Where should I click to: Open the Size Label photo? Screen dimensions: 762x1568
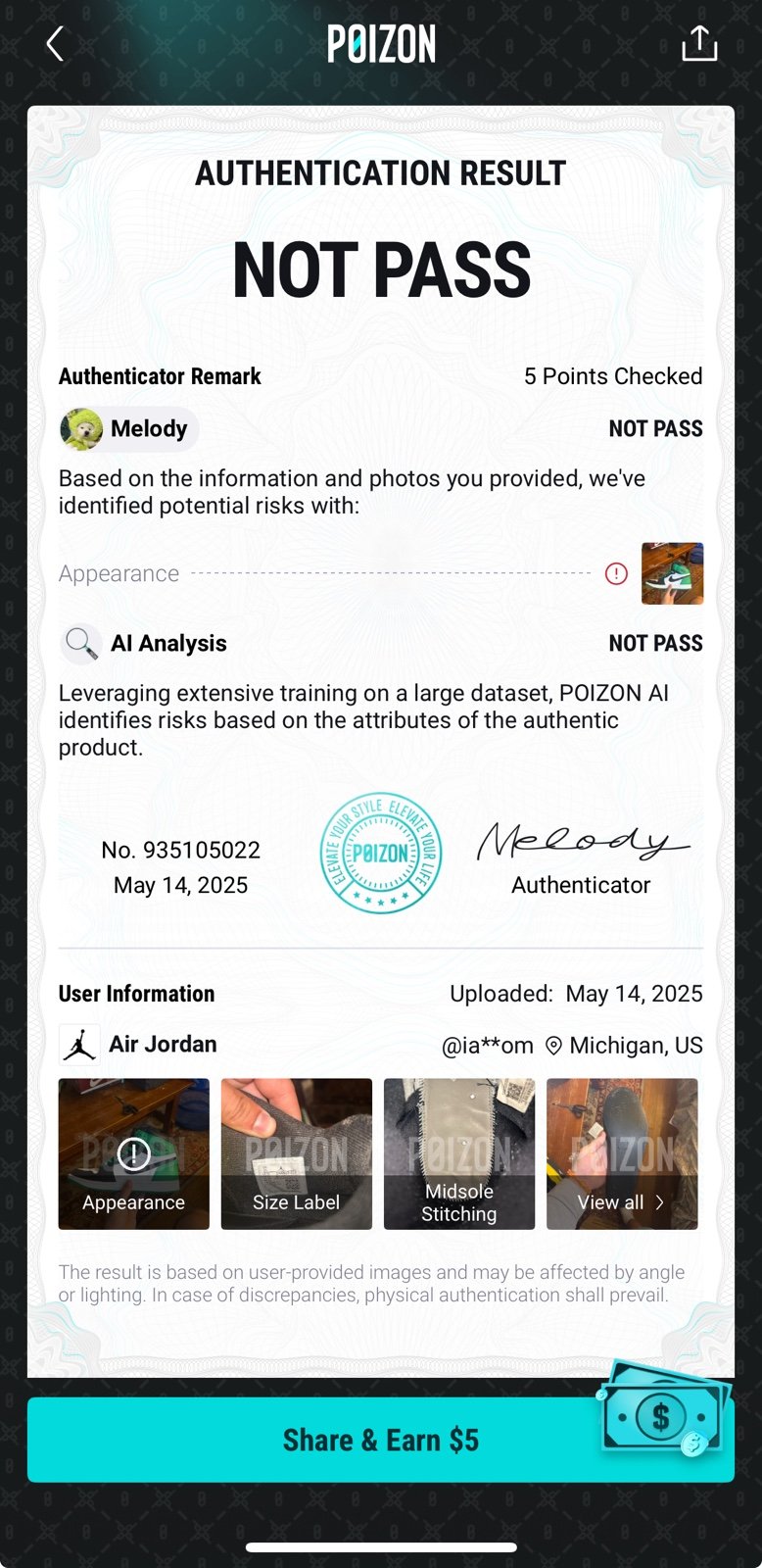point(297,1153)
